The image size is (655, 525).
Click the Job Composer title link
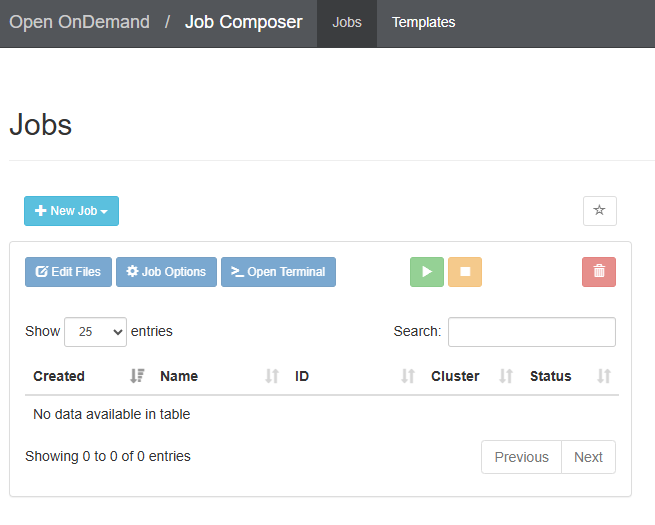[x=243, y=22]
